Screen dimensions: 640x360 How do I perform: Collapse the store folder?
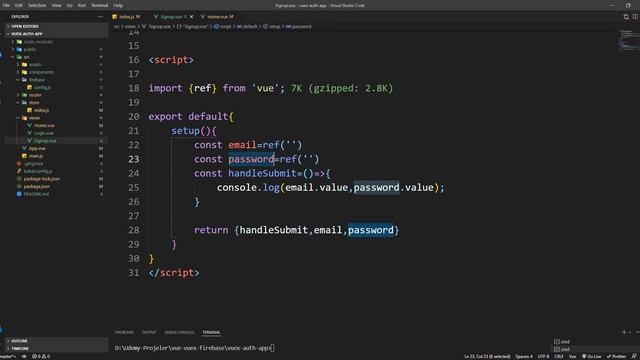click(34, 102)
